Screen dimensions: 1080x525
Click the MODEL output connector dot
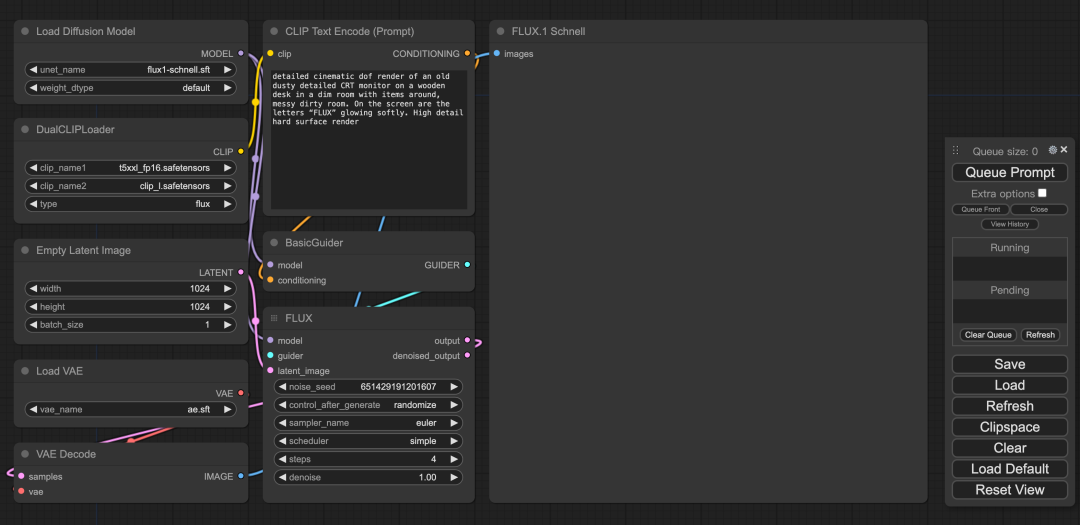point(241,53)
